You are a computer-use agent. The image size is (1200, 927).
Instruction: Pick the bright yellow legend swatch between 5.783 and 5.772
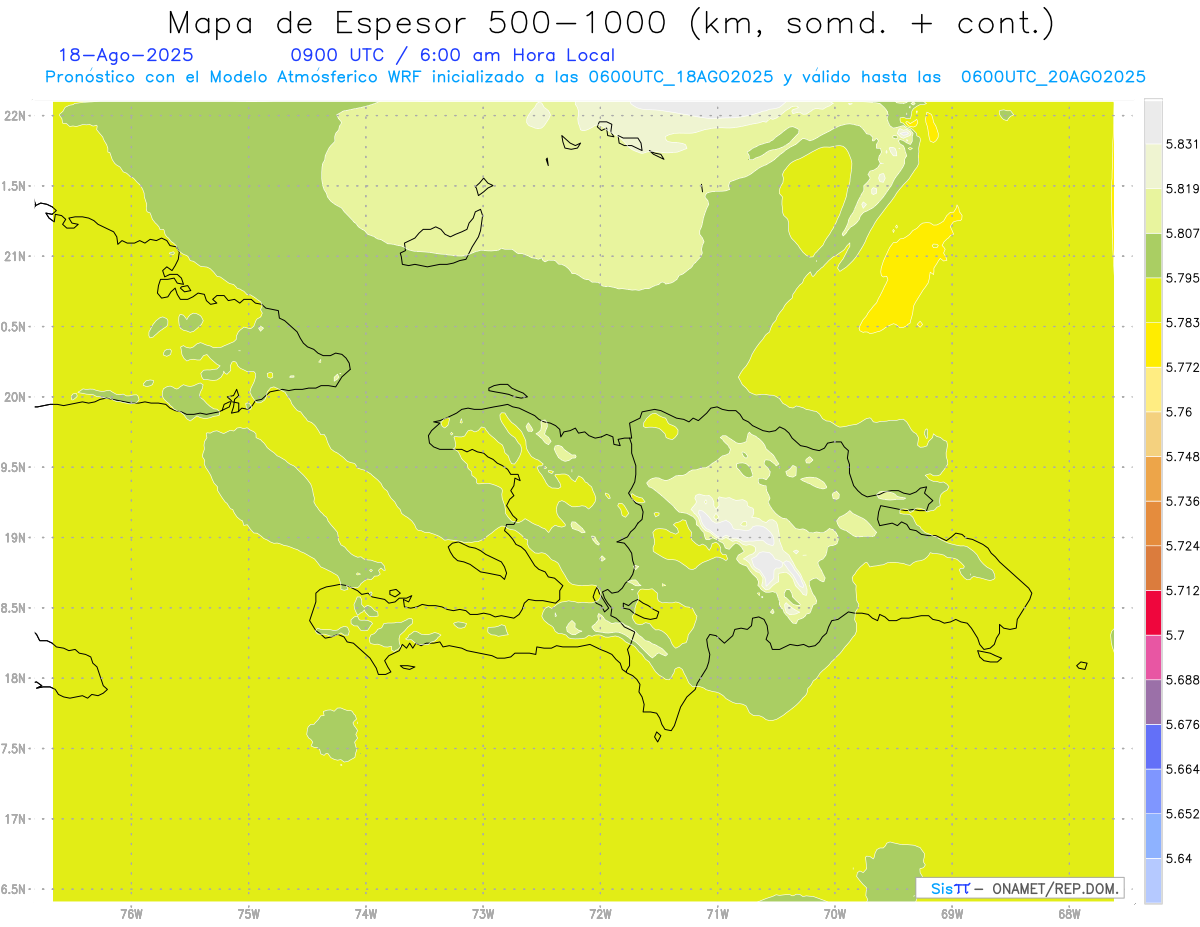[1153, 345]
